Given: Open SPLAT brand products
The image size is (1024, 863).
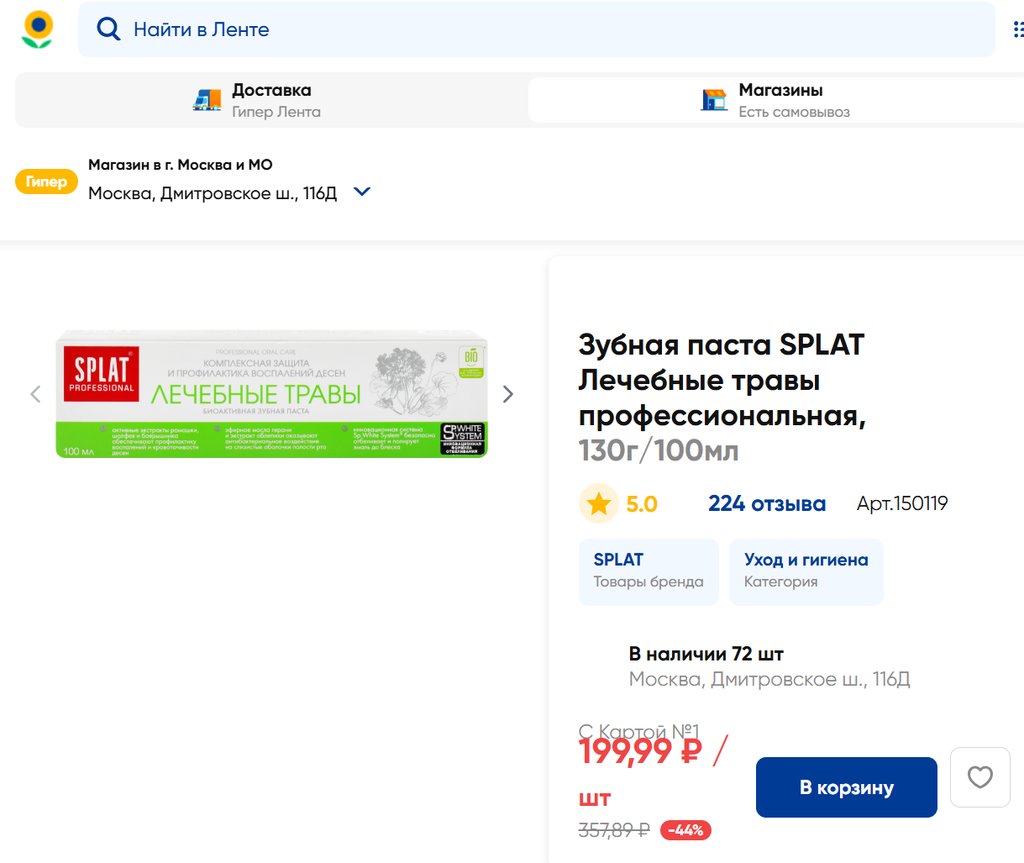Looking at the screenshot, I should (x=648, y=571).
